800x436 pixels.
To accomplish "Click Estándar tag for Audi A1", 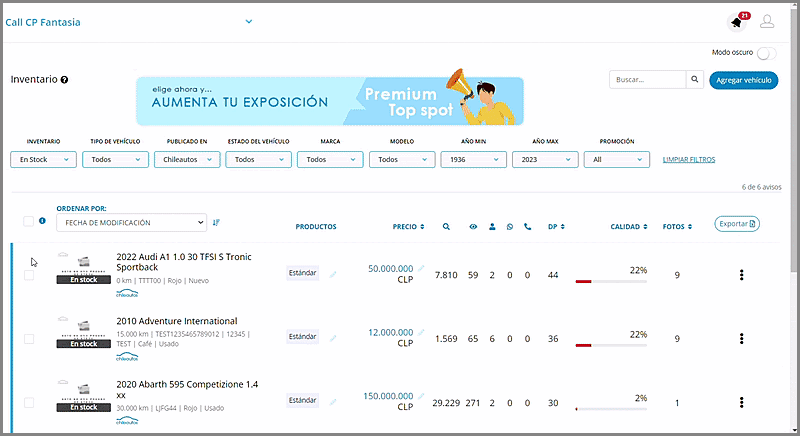I will pyautogui.click(x=303, y=273).
